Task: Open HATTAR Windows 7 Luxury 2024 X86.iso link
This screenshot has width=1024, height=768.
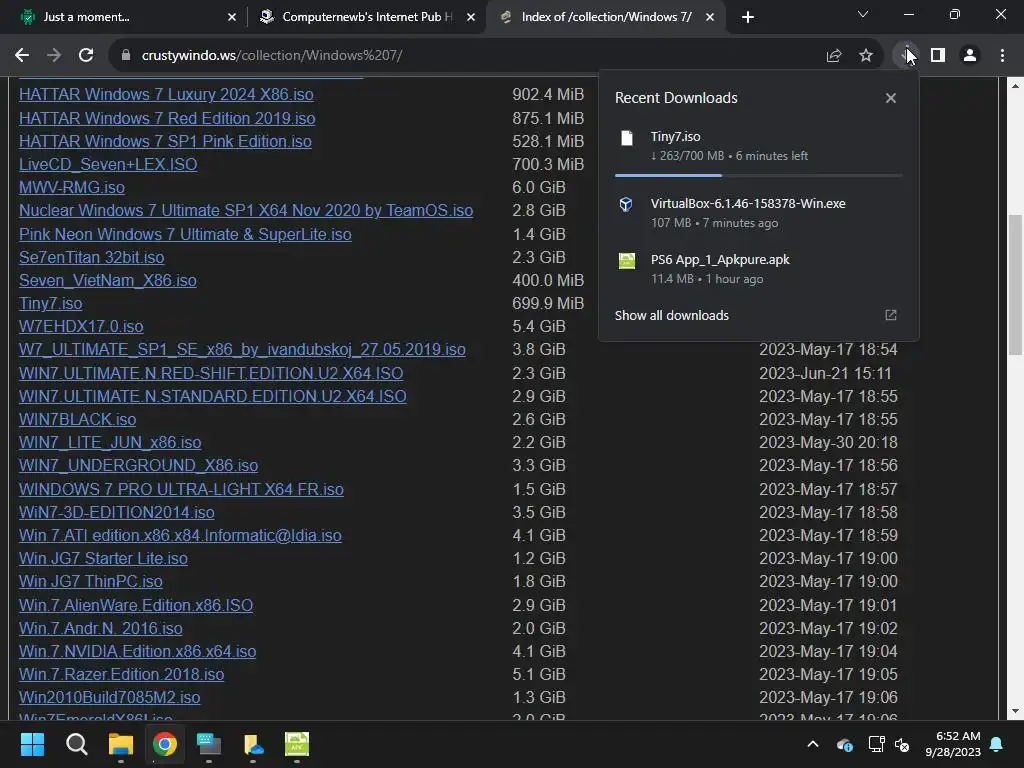Action: (166, 95)
